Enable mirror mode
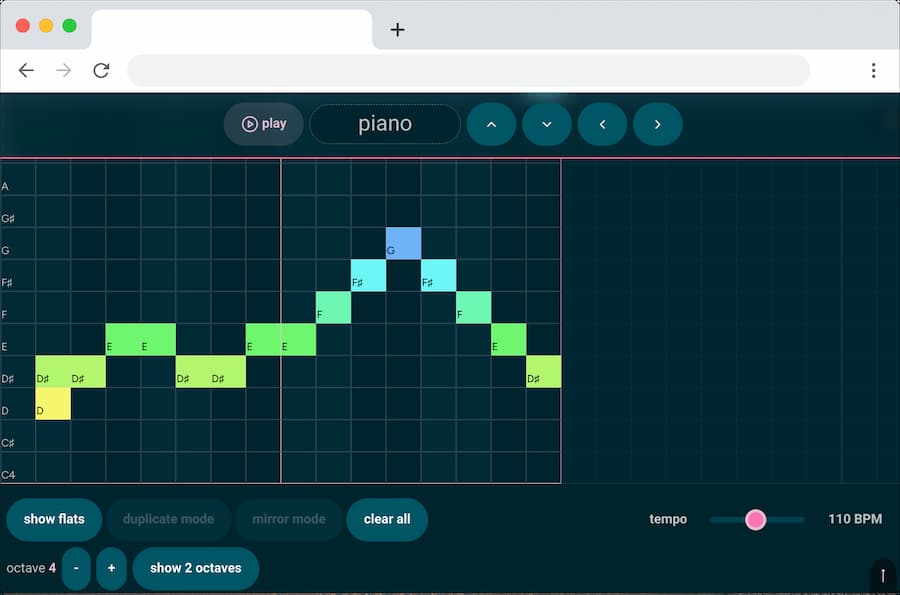The width and height of the screenshot is (900, 595). point(289,519)
